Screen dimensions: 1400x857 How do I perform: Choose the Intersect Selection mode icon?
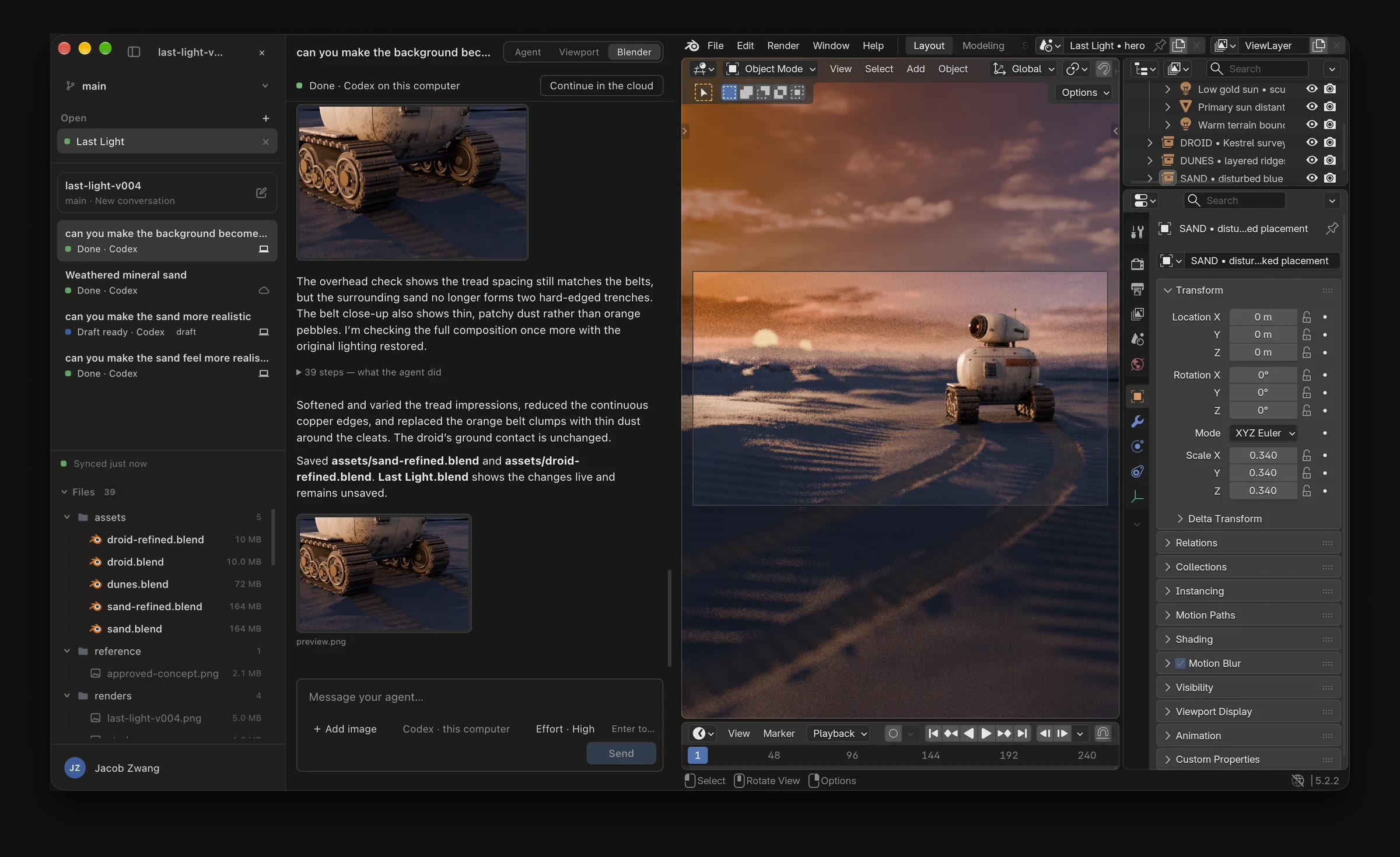coord(797,92)
